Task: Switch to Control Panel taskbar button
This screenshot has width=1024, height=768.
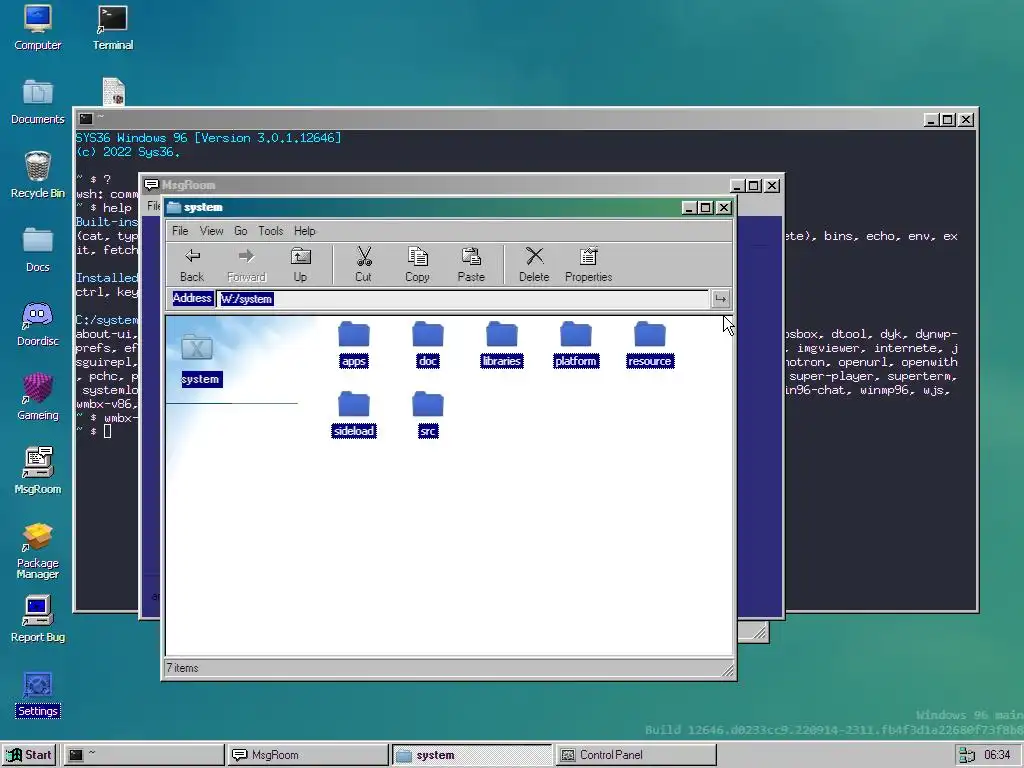Action: coord(636,755)
